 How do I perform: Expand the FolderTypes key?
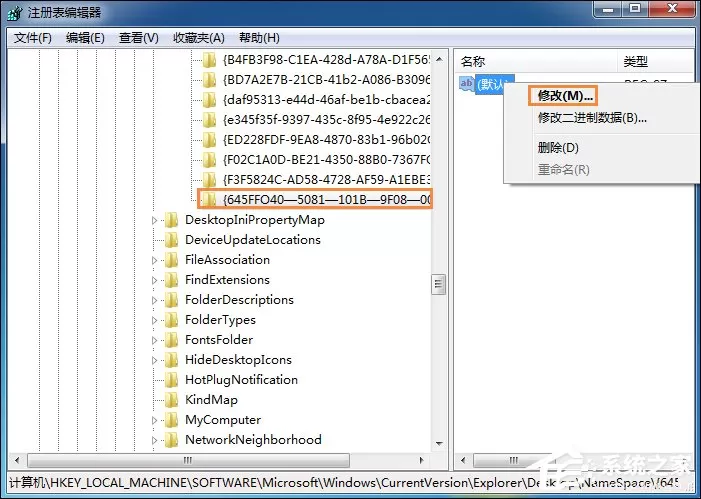coord(154,320)
